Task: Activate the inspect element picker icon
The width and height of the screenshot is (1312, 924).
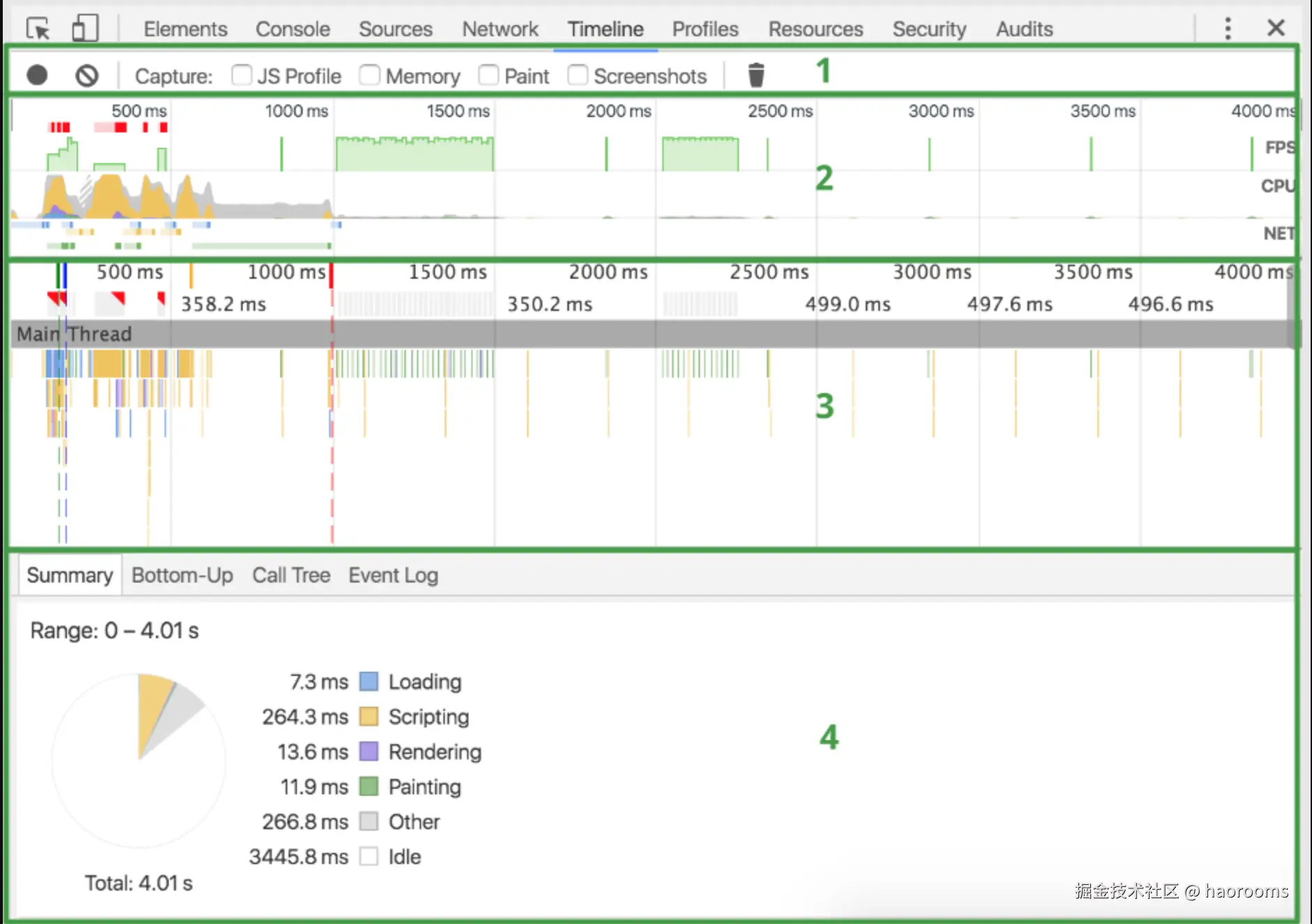Action: [x=38, y=29]
